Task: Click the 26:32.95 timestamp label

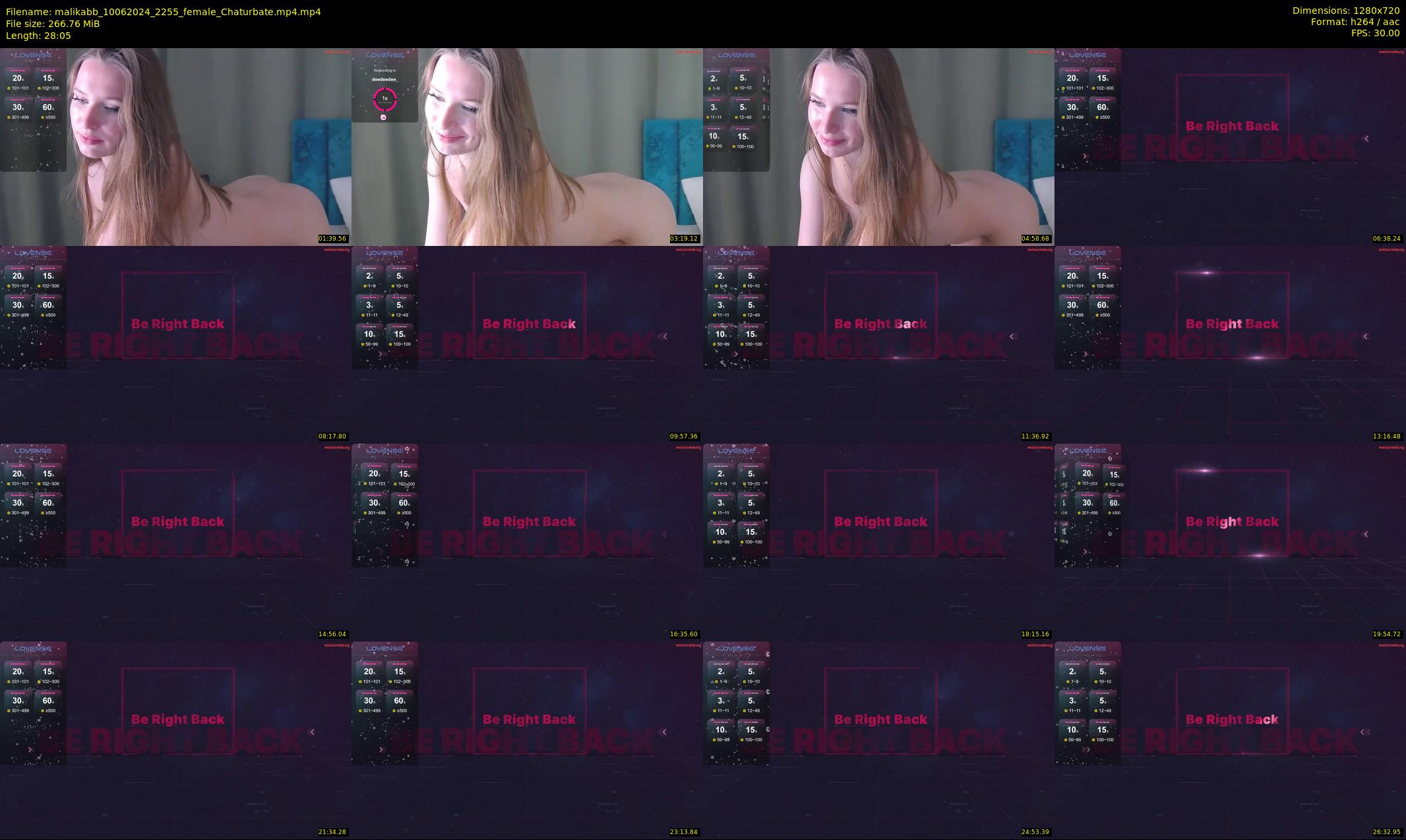Action: coord(1388,832)
